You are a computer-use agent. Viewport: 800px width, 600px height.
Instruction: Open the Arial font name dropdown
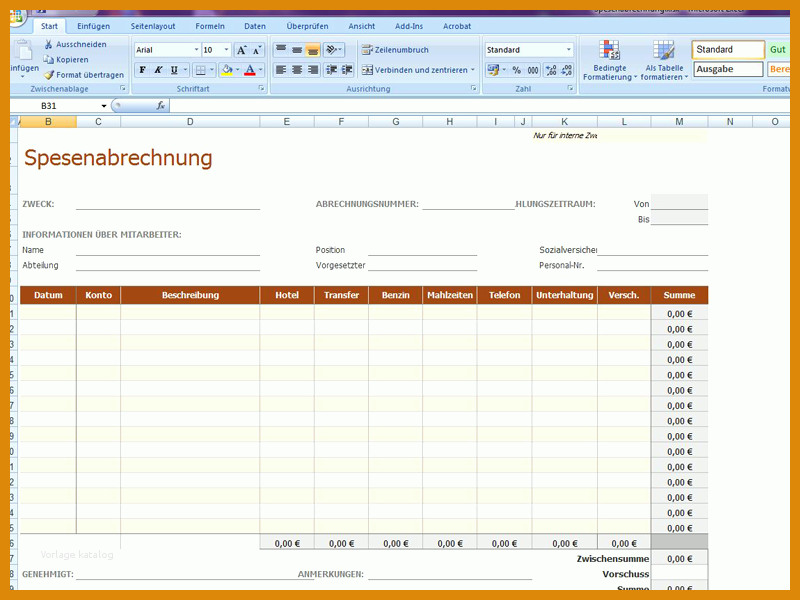(196, 50)
